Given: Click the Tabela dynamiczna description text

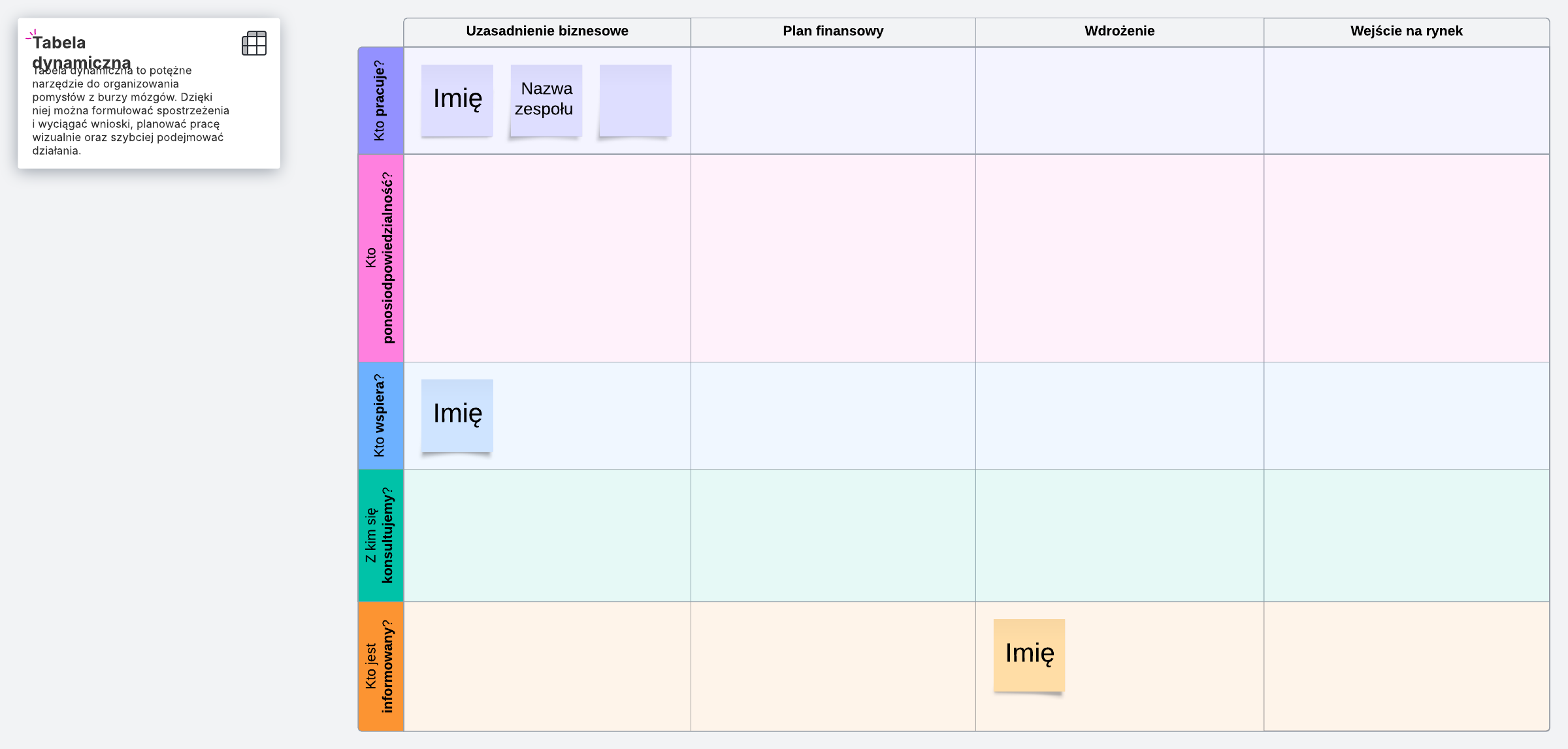Looking at the screenshot, I should point(131,111).
